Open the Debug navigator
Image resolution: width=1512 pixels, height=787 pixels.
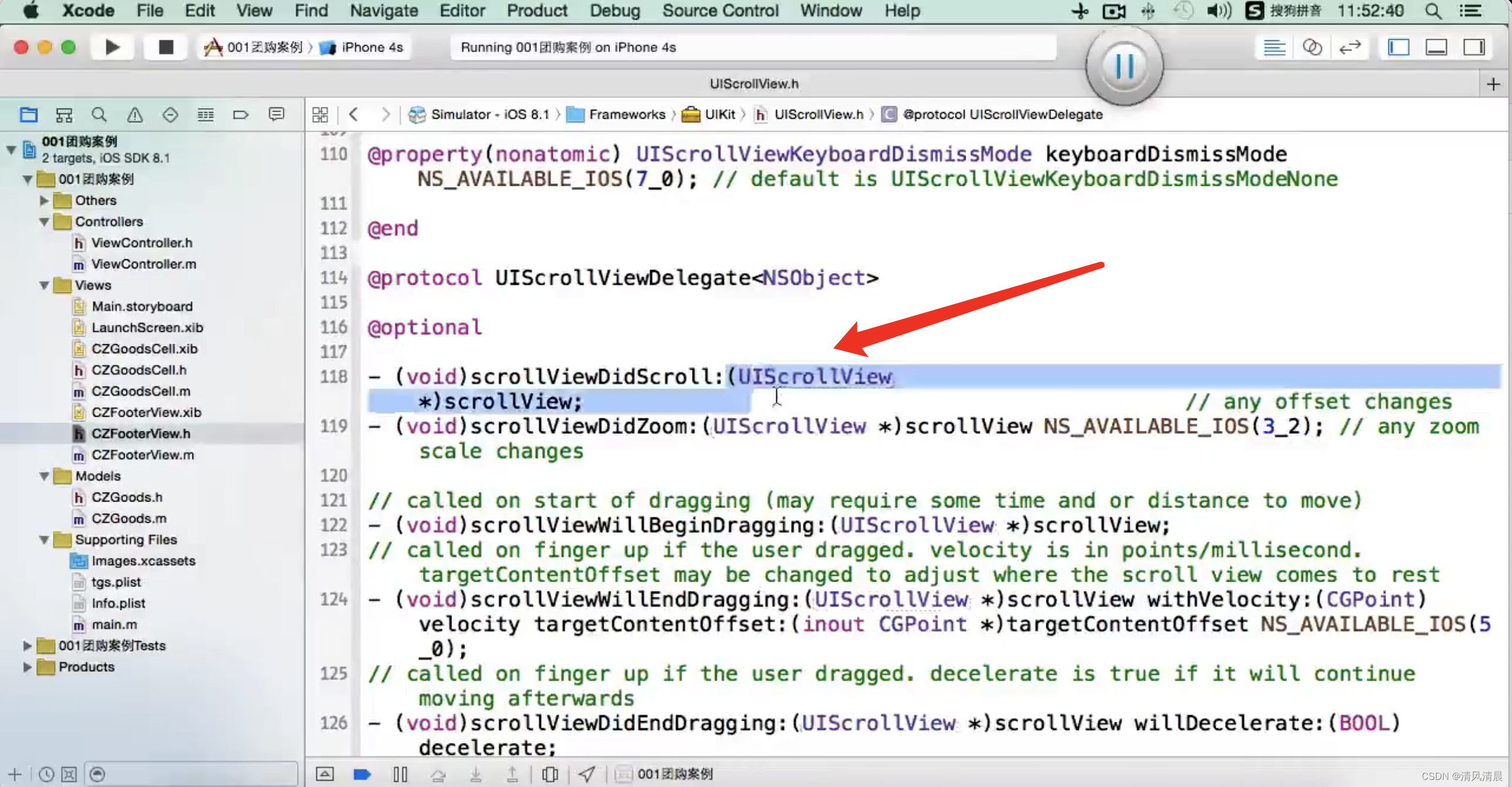205,114
